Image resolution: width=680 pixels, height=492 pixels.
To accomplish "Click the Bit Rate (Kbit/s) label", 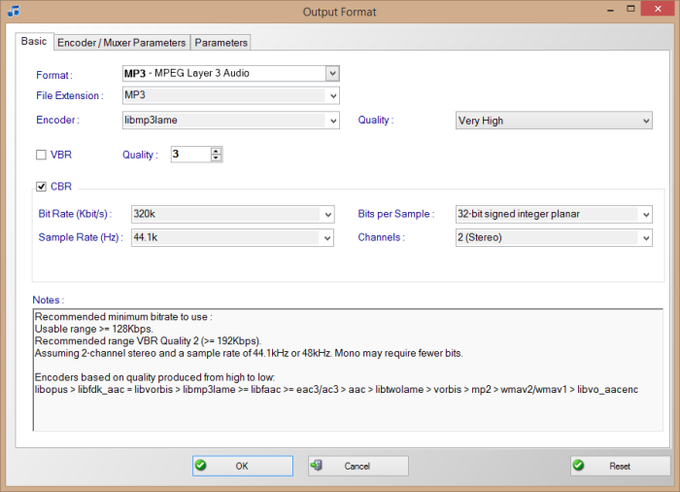I will [x=75, y=214].
